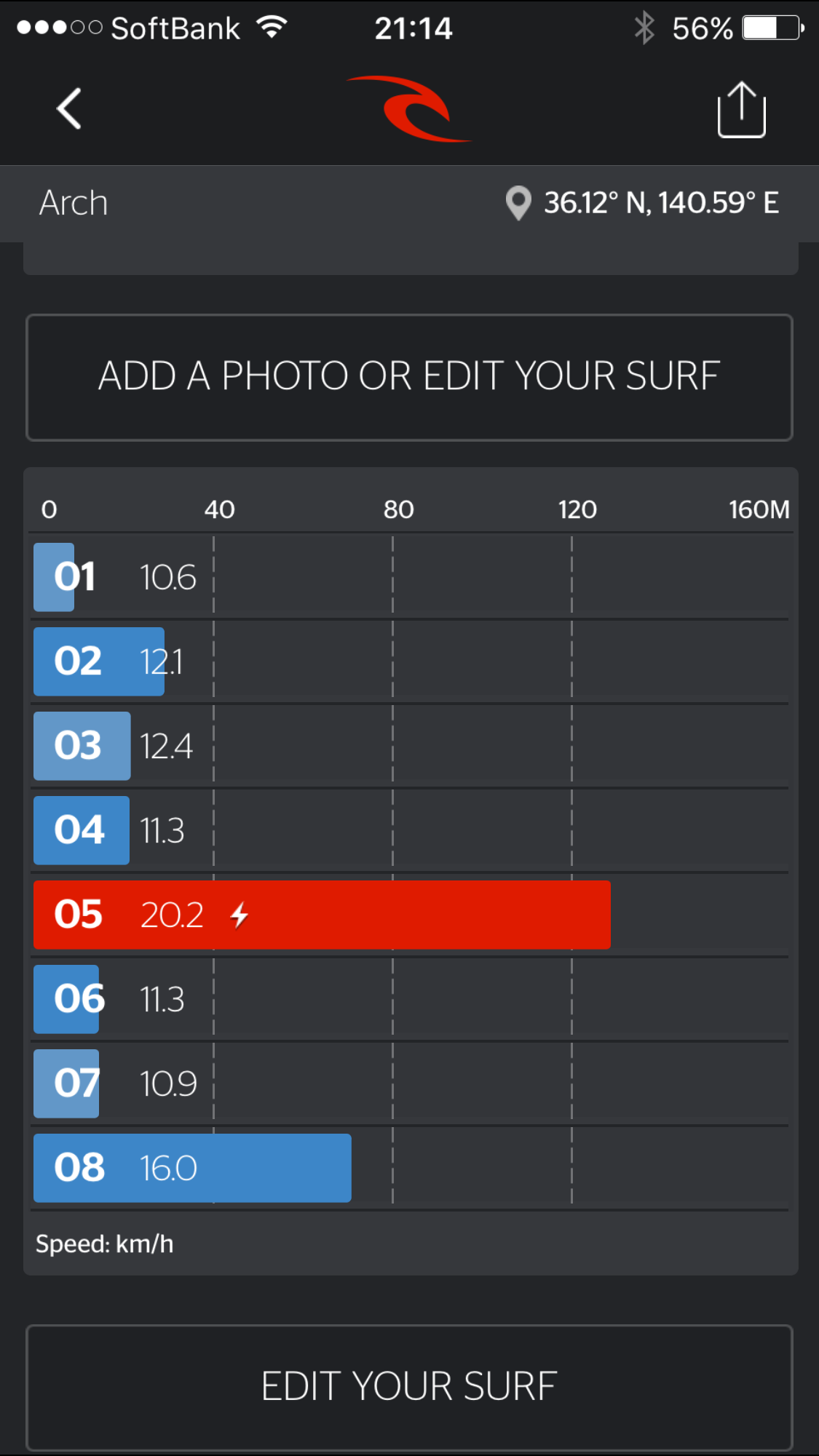Tap Add a Photo or Edit Your Surf

(x=409, y=377)
